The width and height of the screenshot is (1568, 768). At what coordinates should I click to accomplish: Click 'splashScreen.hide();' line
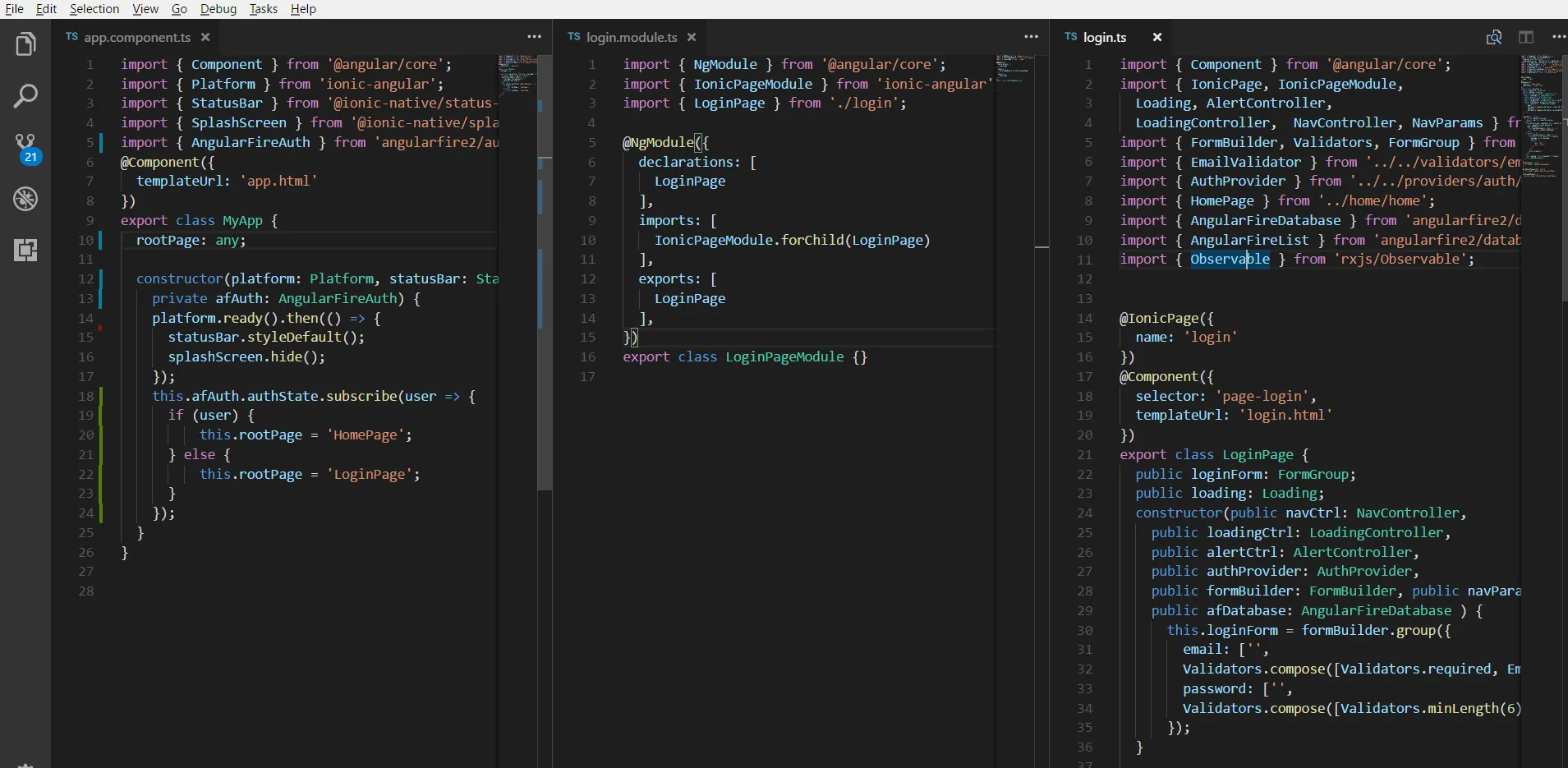(x=246, y=357)
